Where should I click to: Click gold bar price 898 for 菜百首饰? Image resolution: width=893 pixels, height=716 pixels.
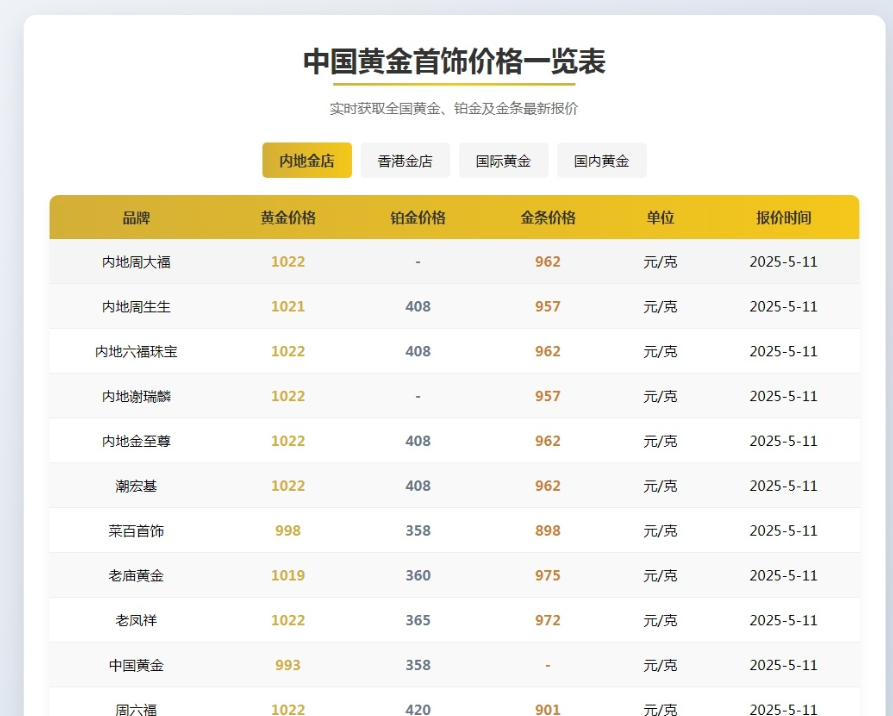point(548,531)
